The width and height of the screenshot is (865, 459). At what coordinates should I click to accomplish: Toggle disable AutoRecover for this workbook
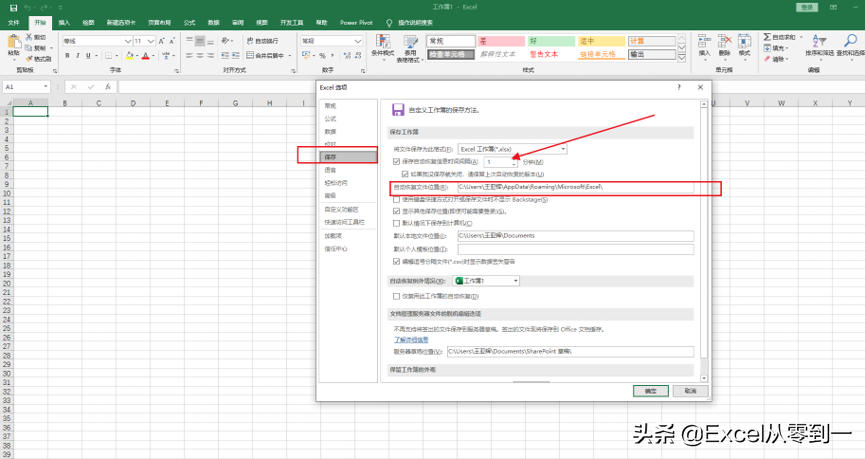click(x=396, y=296)
